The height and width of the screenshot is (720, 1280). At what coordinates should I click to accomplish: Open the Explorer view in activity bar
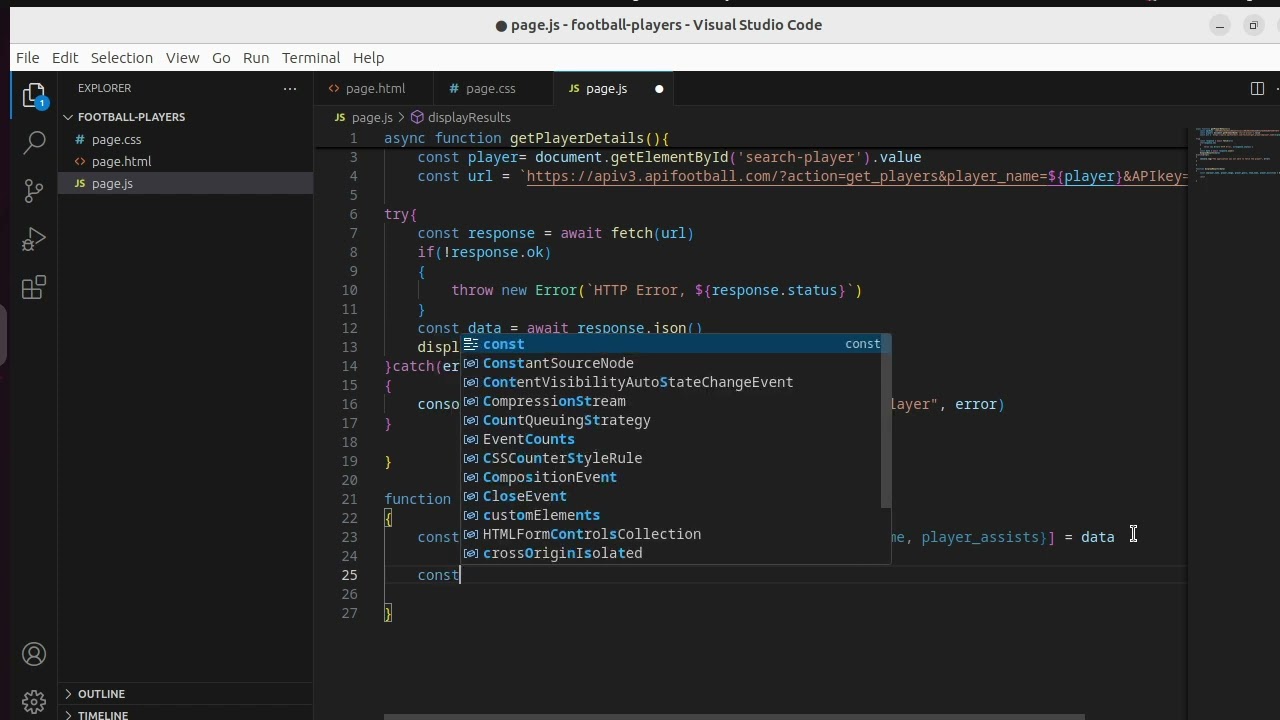(x=34, y=96)
